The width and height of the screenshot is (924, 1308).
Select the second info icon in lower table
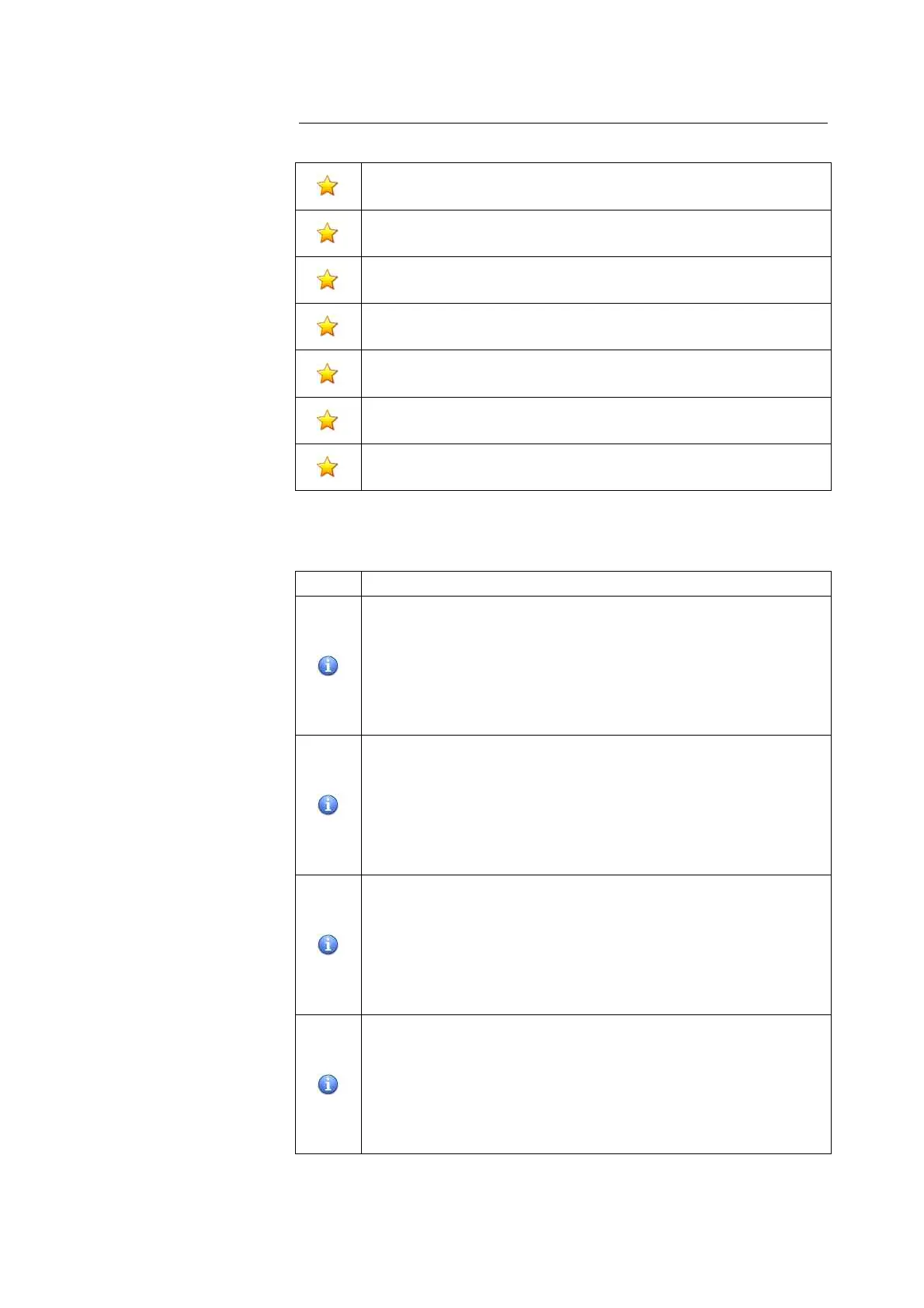(x=328, y=805)
